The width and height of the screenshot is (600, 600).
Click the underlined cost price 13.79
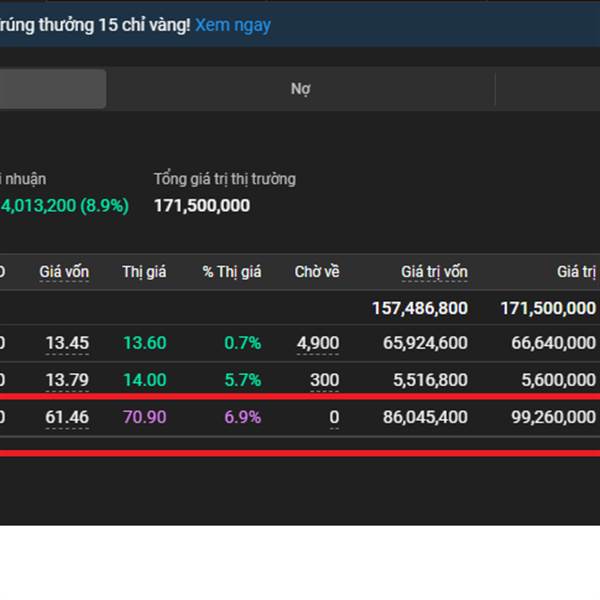point(67,380)
